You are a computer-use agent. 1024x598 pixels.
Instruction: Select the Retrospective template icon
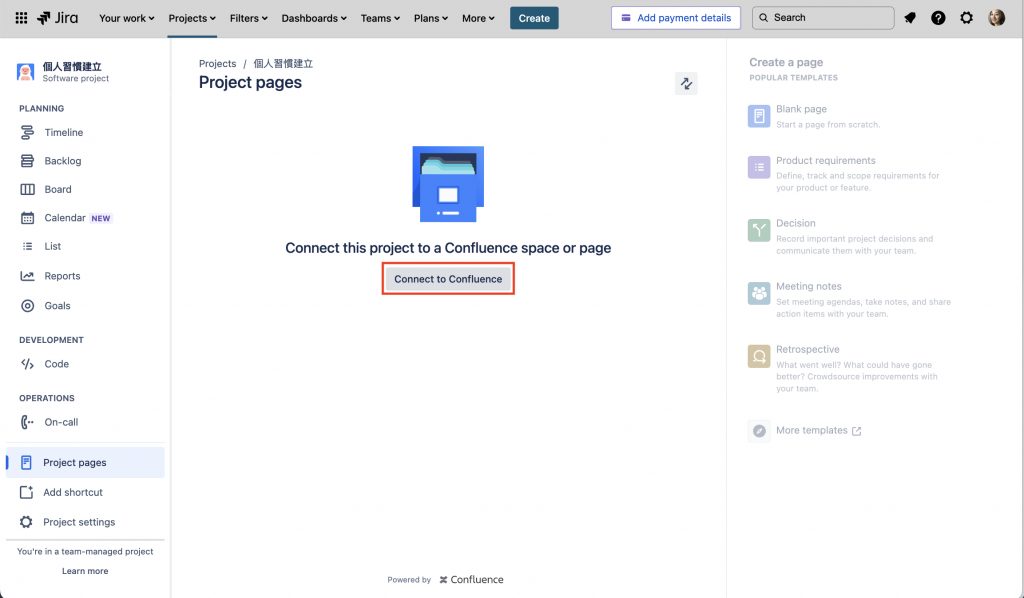(x=759, y=356)
